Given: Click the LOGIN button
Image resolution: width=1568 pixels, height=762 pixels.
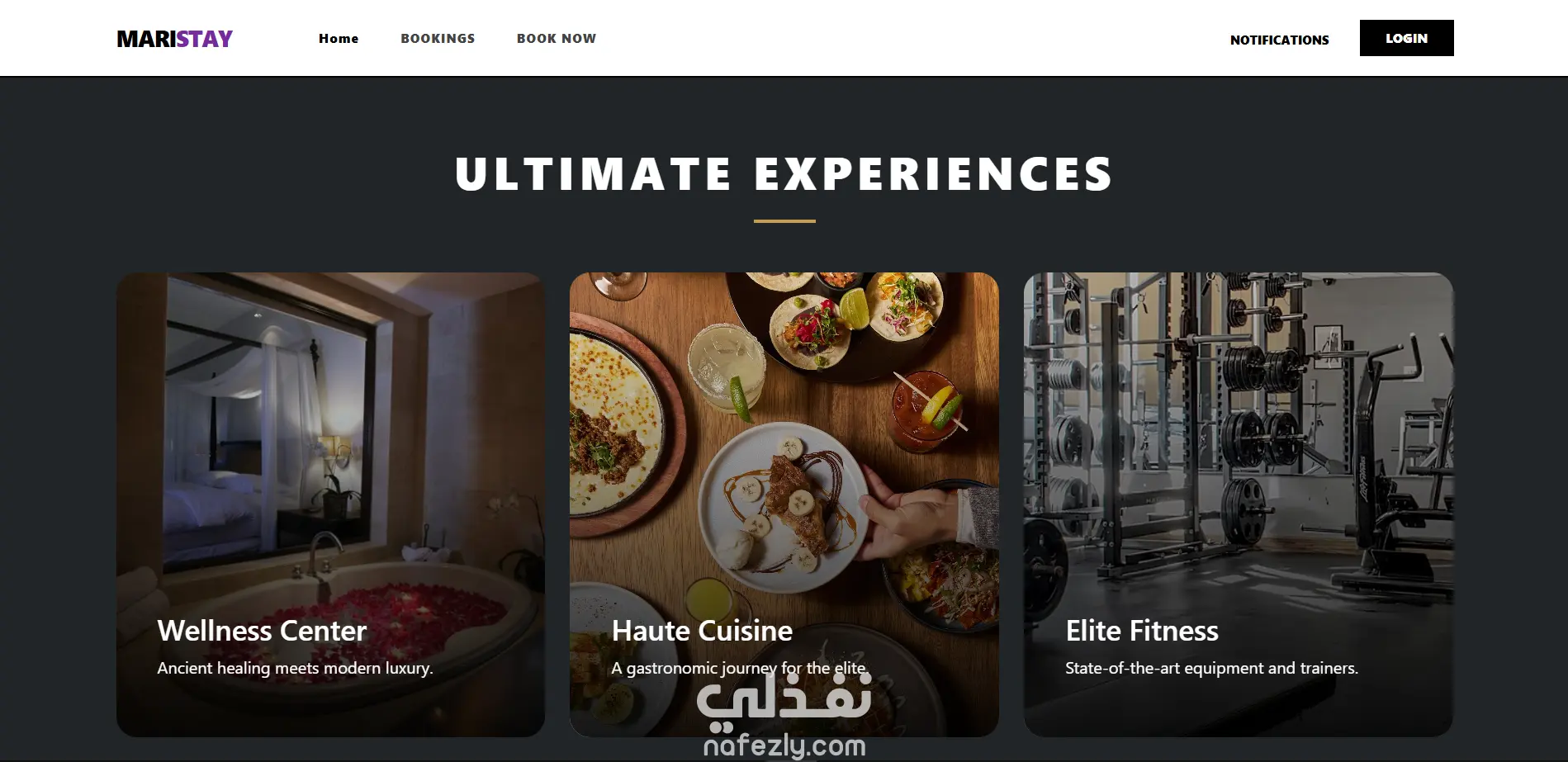Looking at the screenshot, I should 1406,38.
